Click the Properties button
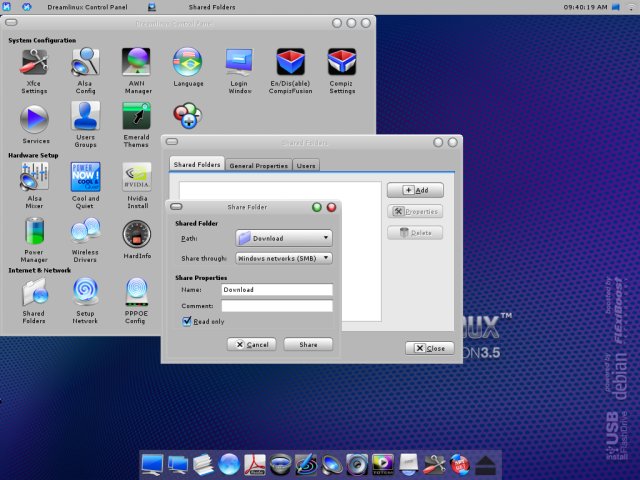Viewport: 640px width, 480px height. 415,211
